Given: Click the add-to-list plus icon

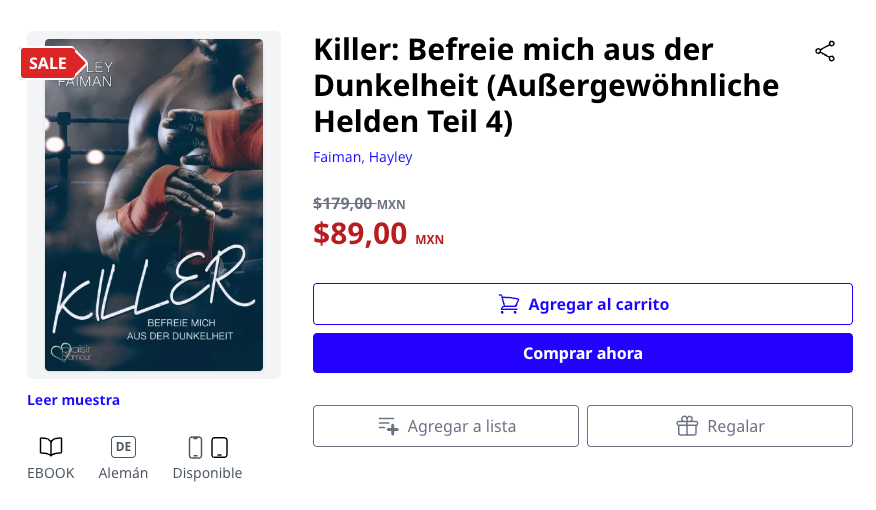Looking at the screenshot, I should click(388, 426).
